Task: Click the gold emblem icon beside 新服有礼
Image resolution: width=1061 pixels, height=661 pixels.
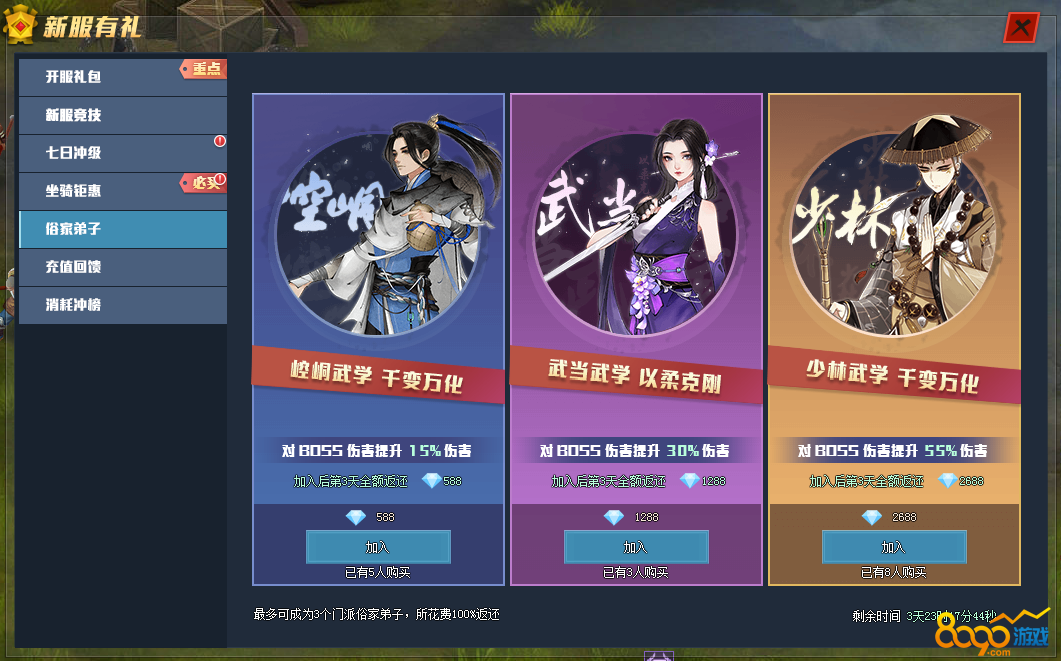Action: pos(20,25)
